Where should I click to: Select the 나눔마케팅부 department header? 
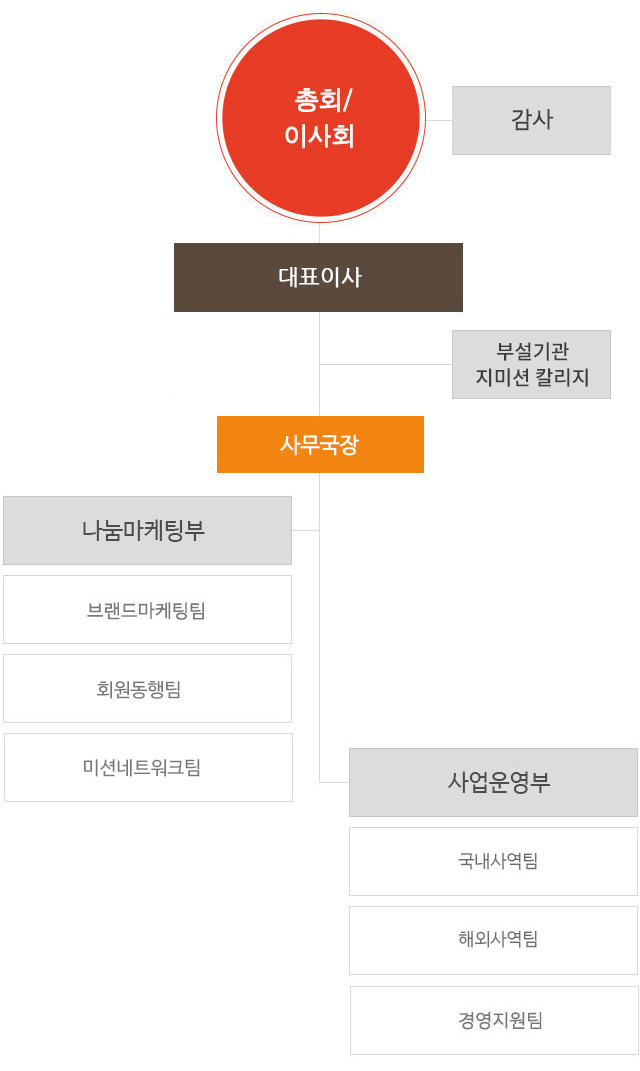[147, 530]
